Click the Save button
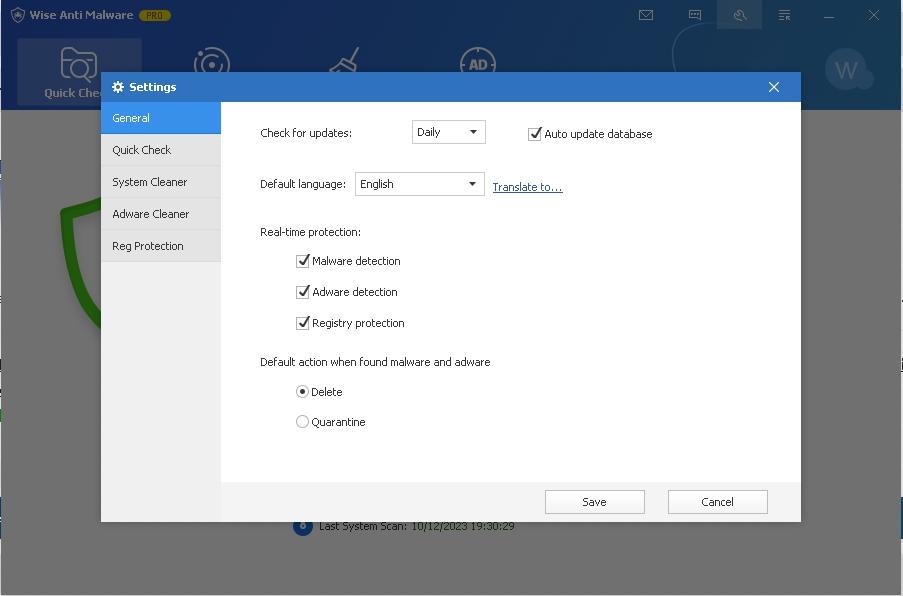The width and height of the screenshot is (903, 596). (594, 502)
